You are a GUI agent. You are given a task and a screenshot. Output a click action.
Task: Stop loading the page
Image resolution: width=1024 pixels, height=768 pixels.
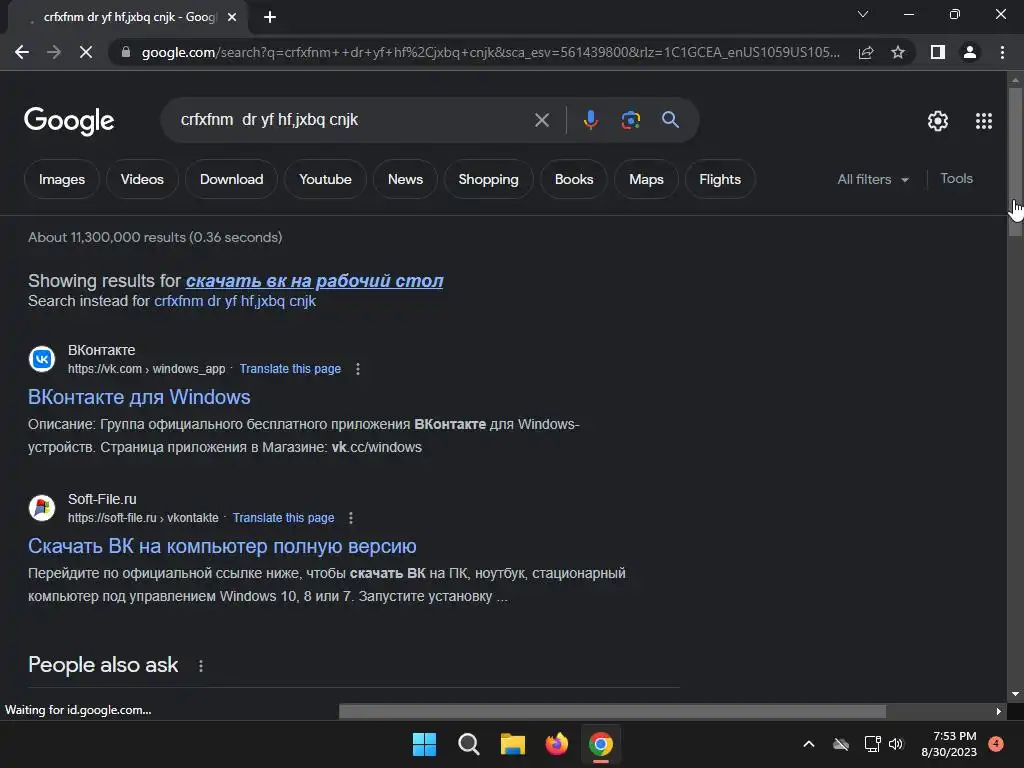pos(86,52)
